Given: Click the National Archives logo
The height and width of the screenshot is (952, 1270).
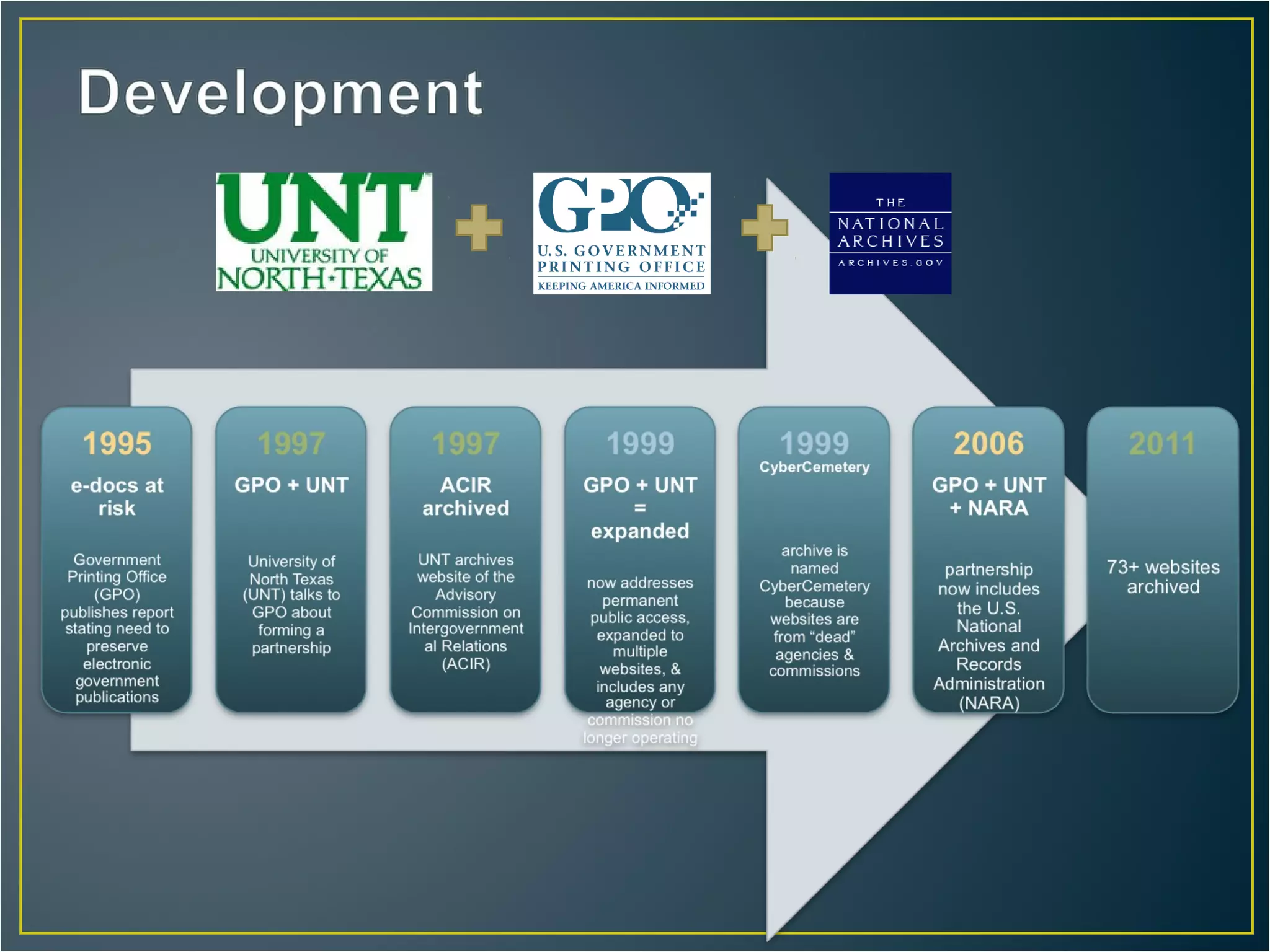Looking at the screenshot, I should [890, 233].
